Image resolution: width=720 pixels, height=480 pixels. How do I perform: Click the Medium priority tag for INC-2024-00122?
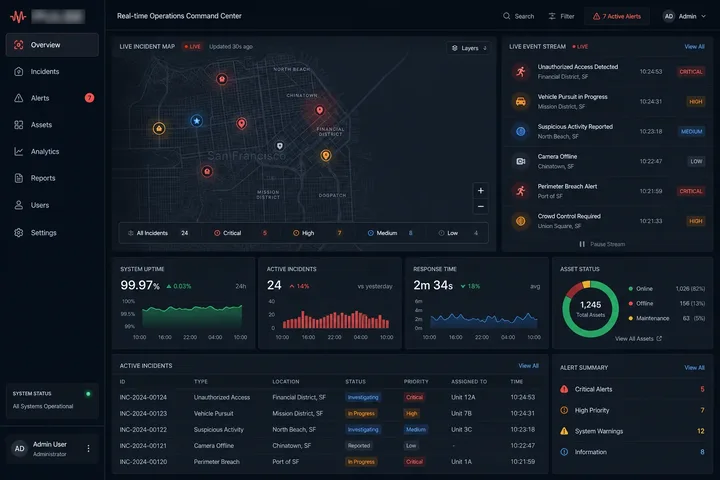[416, 430]
